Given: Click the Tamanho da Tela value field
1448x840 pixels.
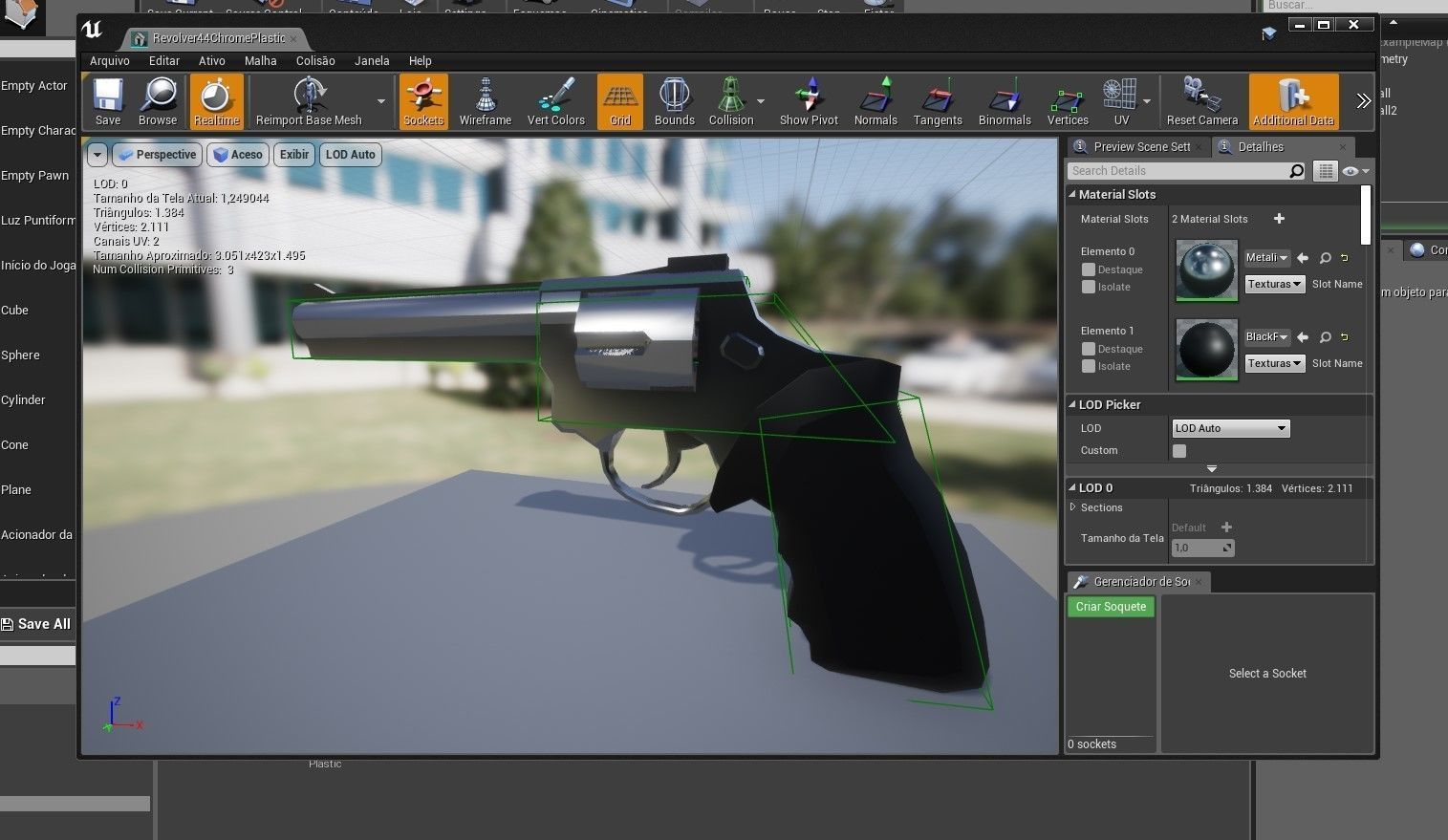Looking at the screenshot, I should coord(1202,548).
